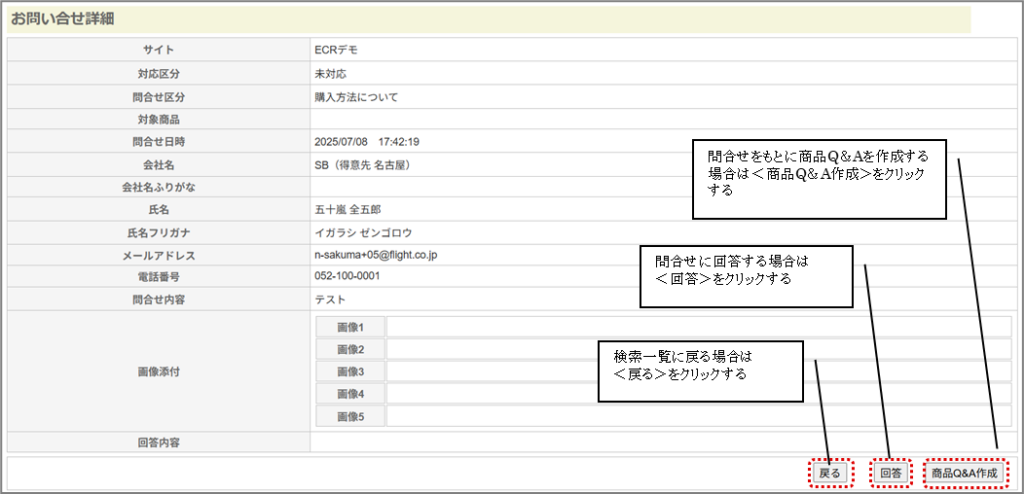Screen dimensions: 1024x494
Task: Click the 購入方法について inquiry type value
Action: tap(356, 97)
